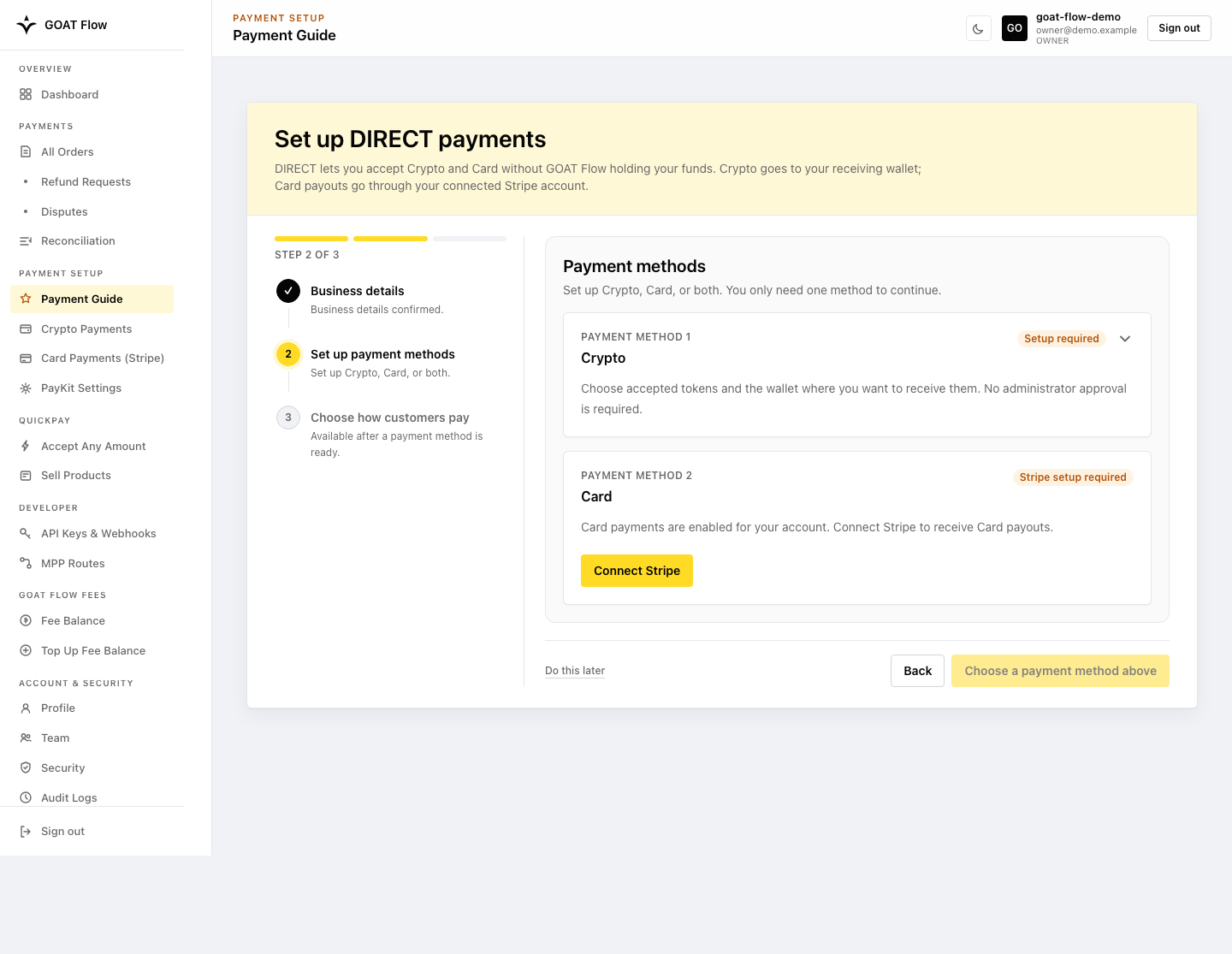
Task: Open Refund Requests in sidebar
Action: click(x=92, y=181)
